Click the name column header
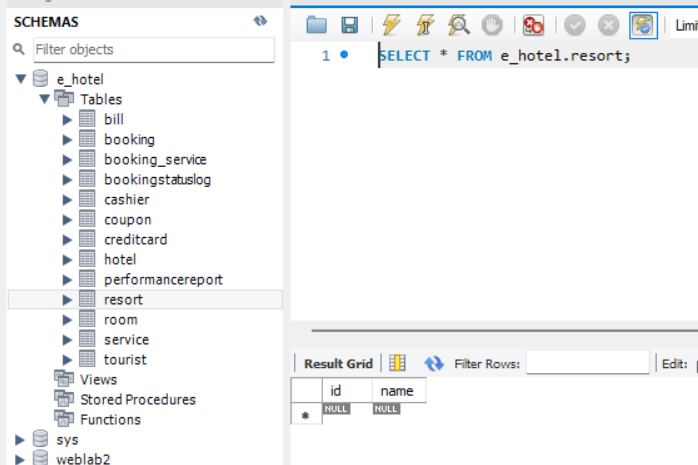Screen dimensions: 698x465 pyautogui.click(x=398, y=391)
